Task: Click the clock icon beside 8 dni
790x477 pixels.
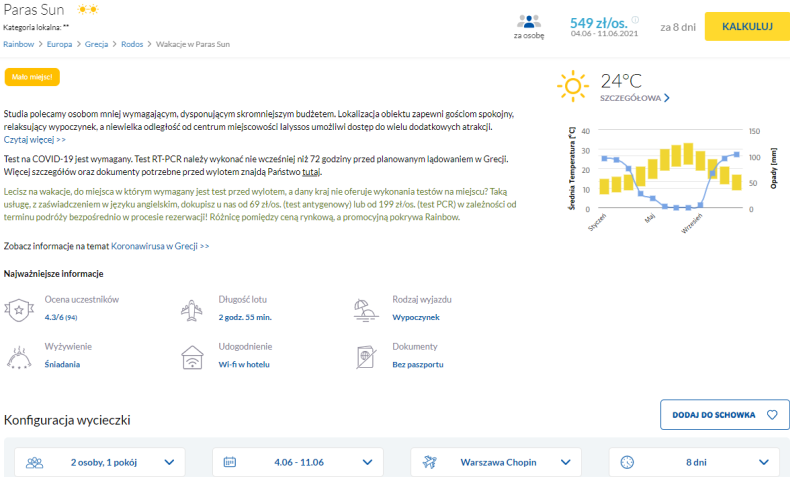Action: [627, 462]
